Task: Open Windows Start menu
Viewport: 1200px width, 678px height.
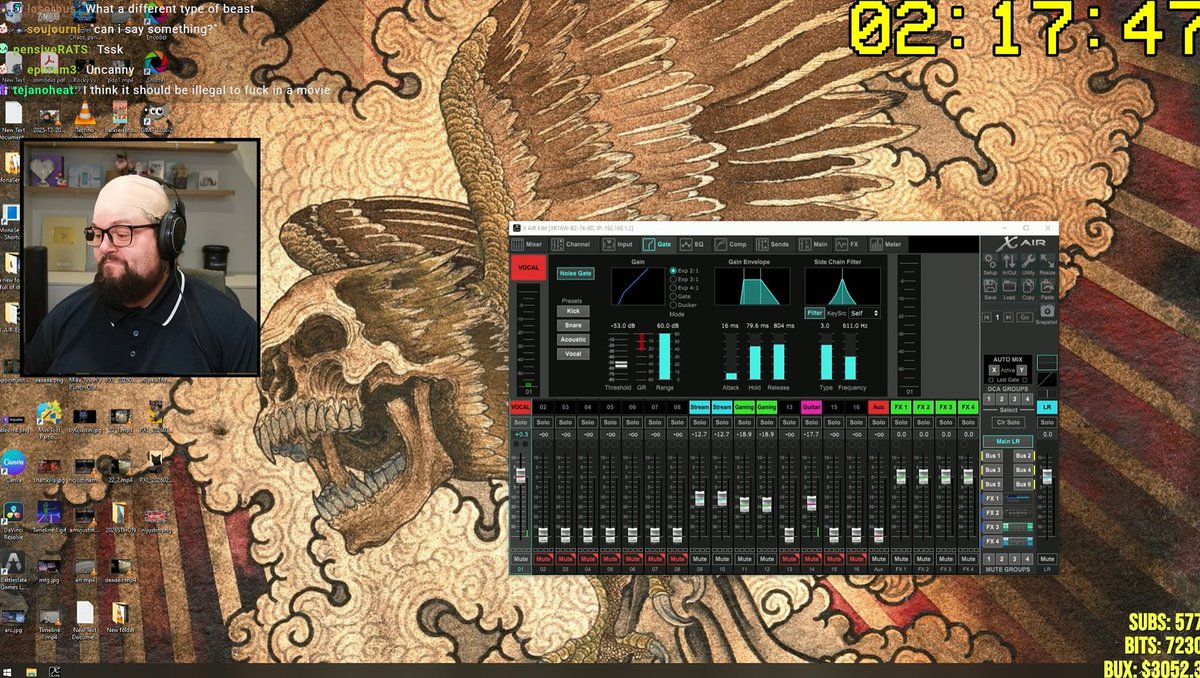Action: [7, 671]
